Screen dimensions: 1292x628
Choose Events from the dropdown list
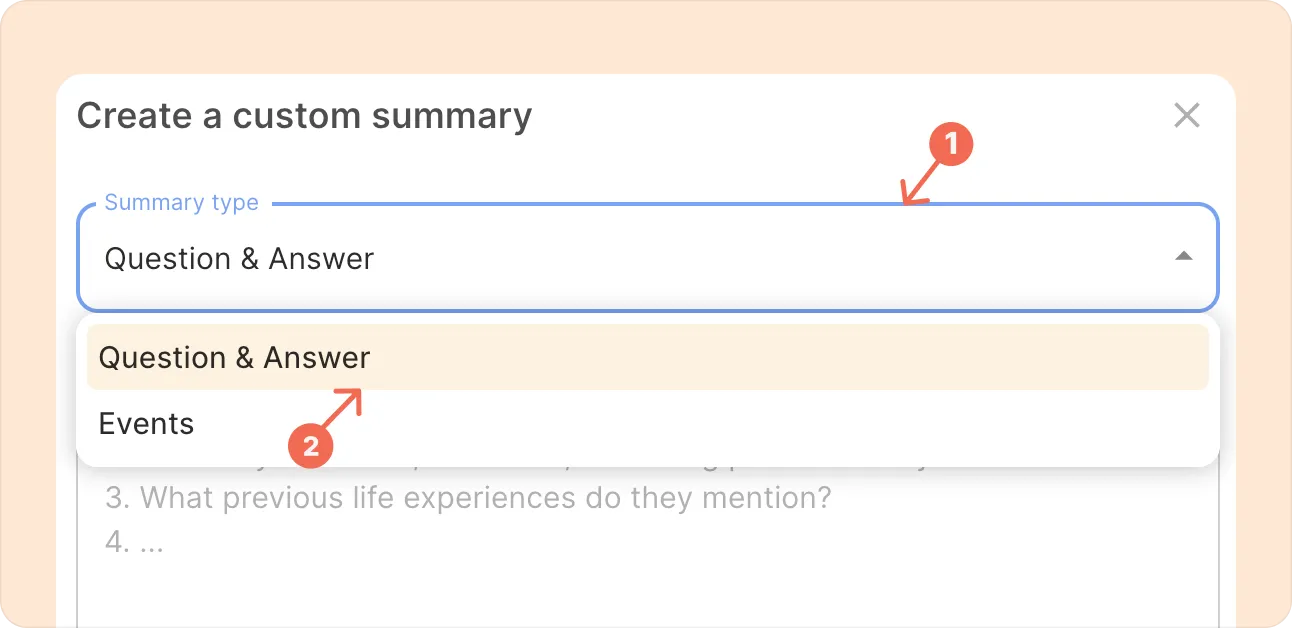coord(146,423)
